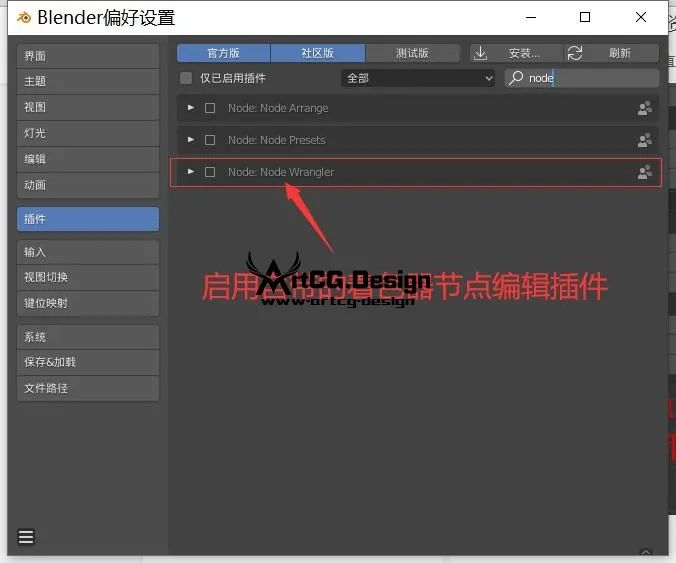
Task: Enable the Node Presets add-on checkbox
Action: (210, 140)
